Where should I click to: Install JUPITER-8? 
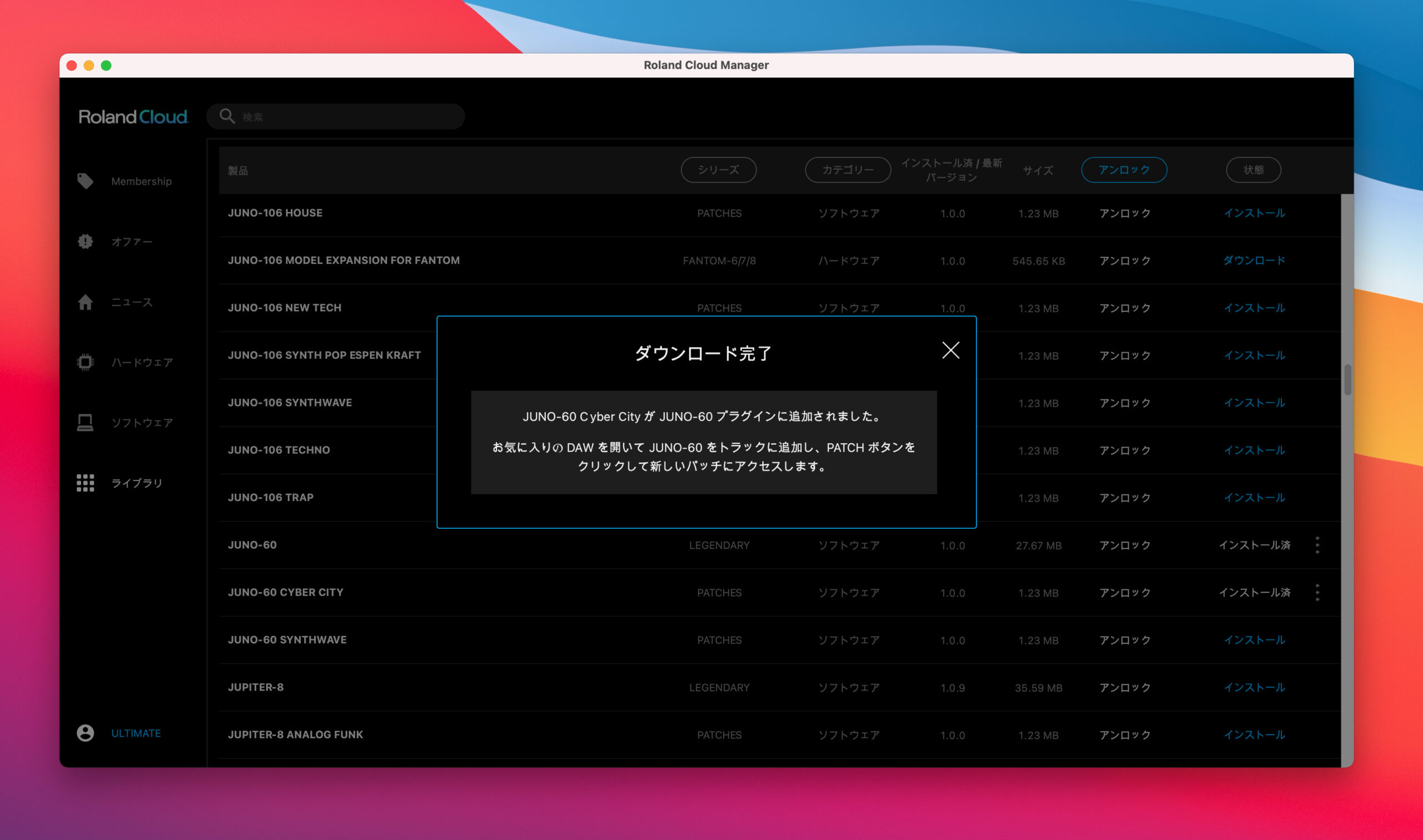coord(1254,688)
